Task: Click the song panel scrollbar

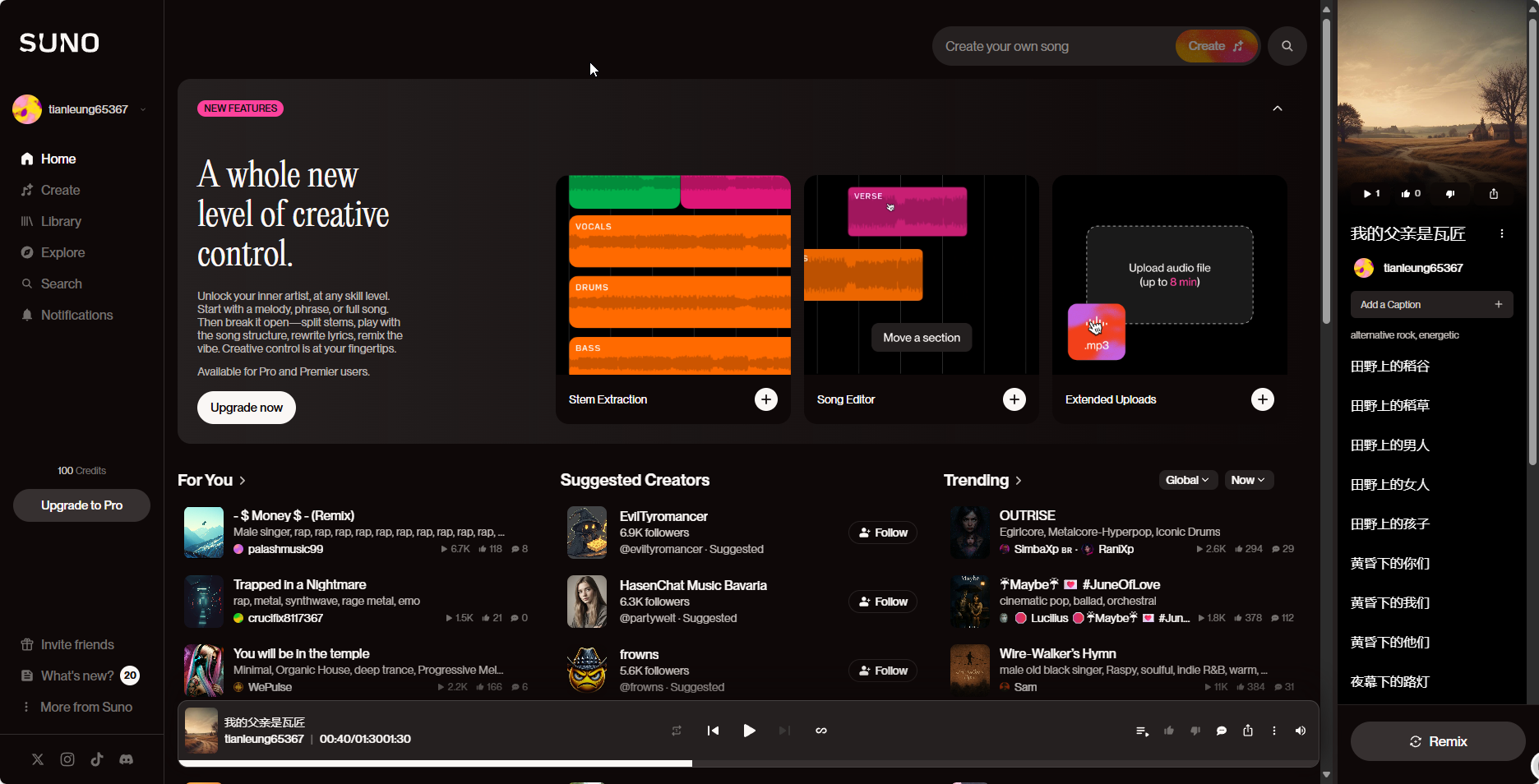Action: click(x=1533, y=242)
